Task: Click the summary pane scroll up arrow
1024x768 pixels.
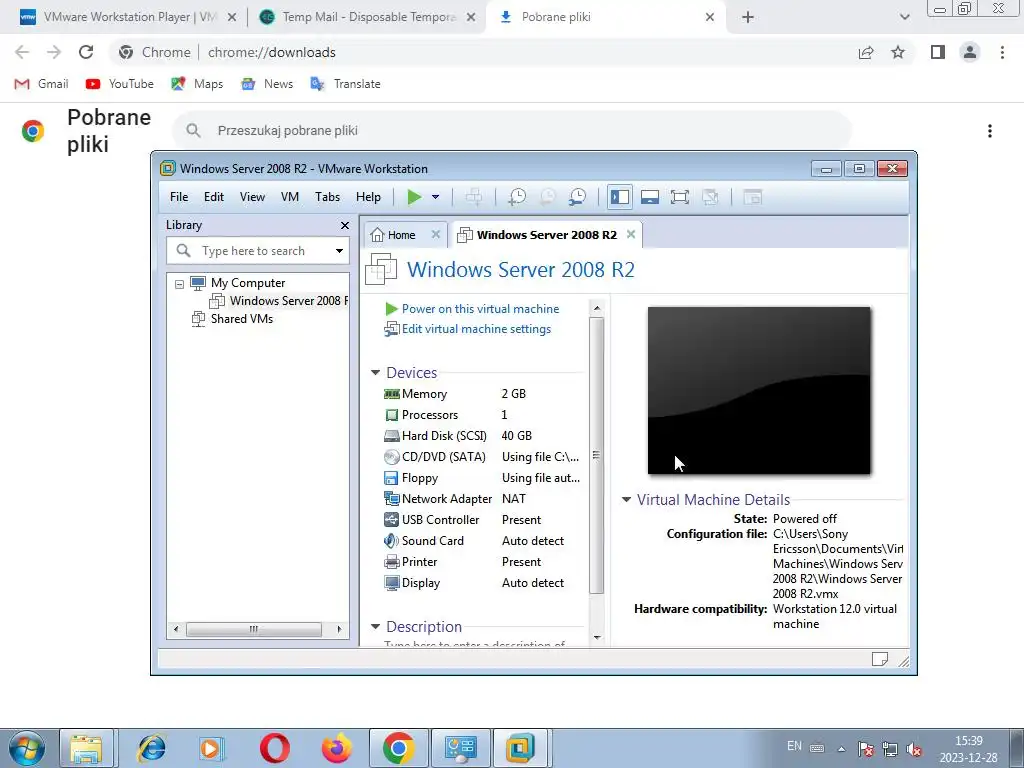Action: pos(597,308)
